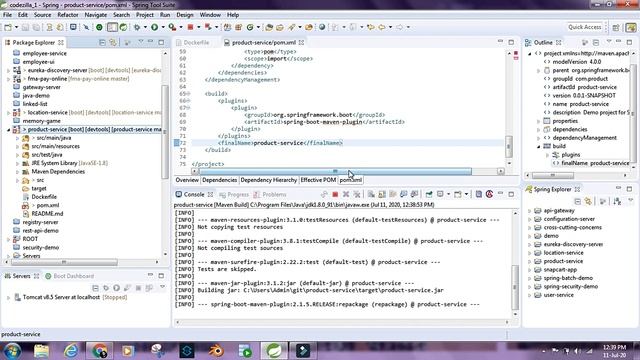Switch to the Dockerfile editor tab
Screen dimensions: 640x360
192,42
